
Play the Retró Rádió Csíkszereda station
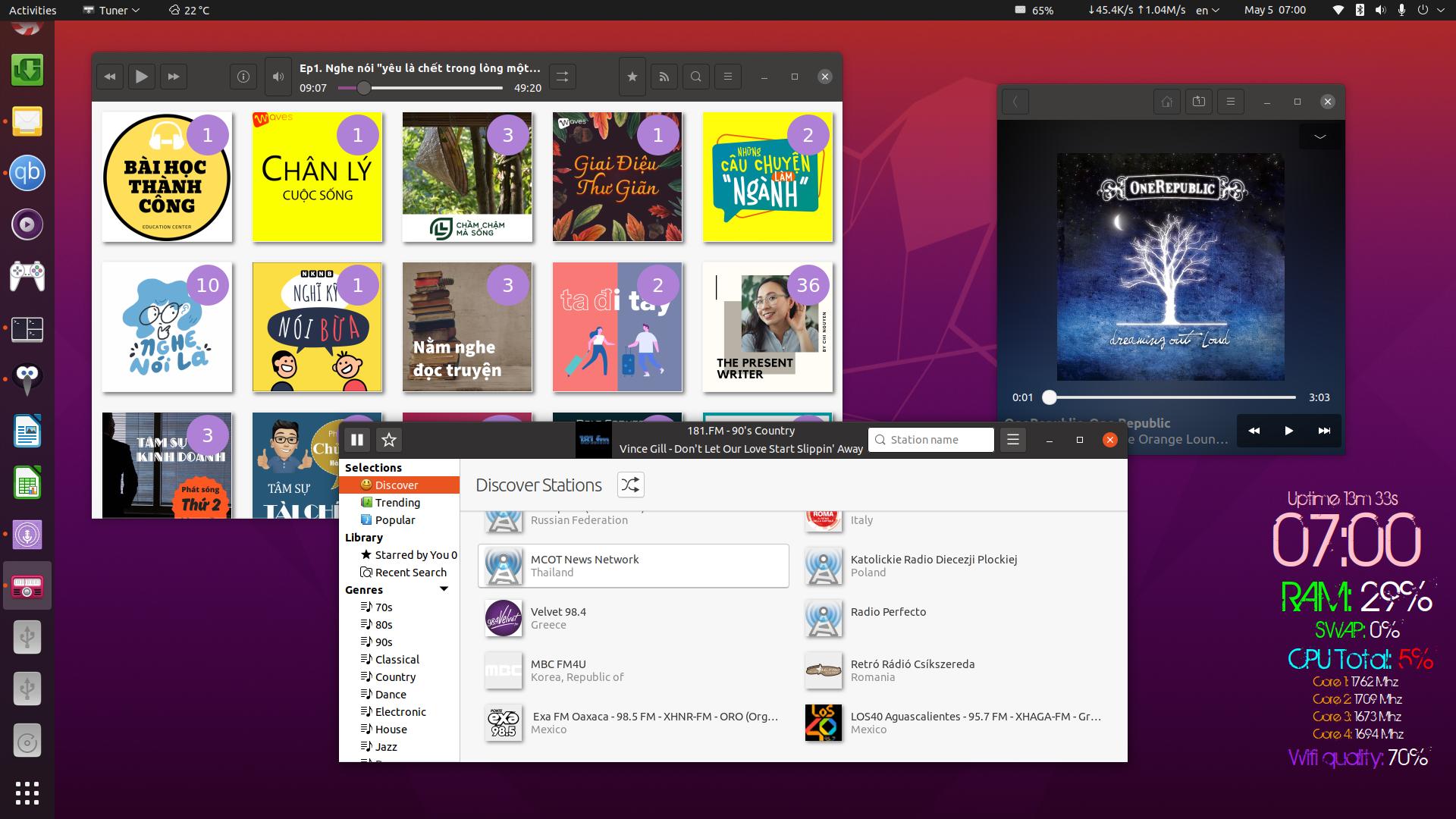[953, 670]
